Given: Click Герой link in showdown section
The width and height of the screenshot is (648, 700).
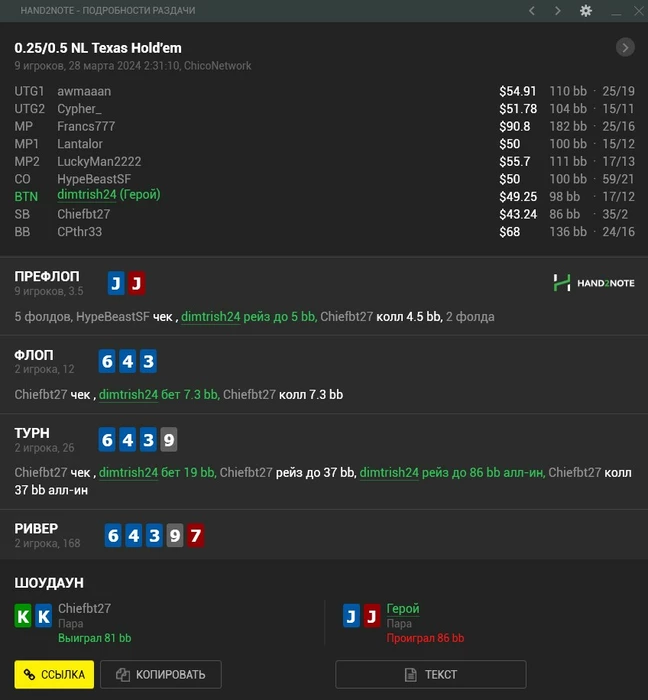Looking at the screenshot, I should tap(403, 608).
